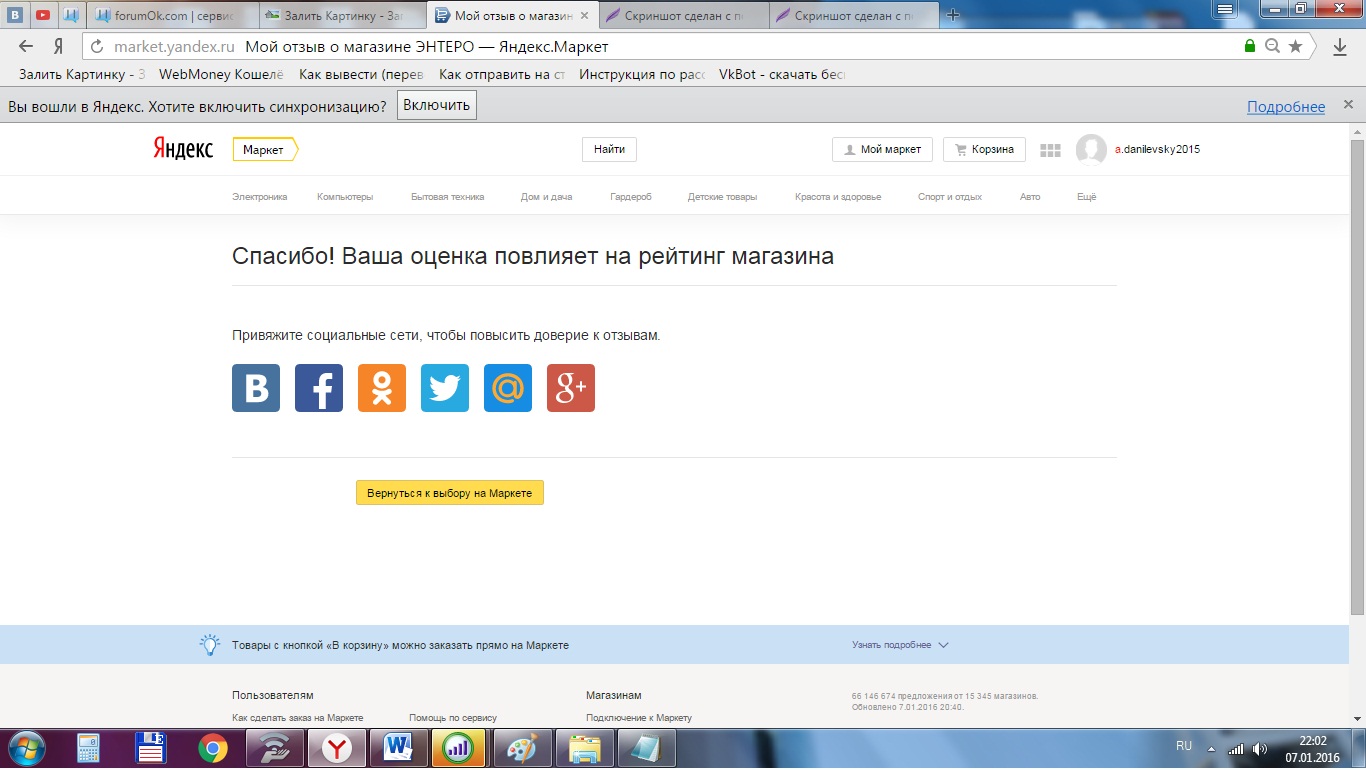Screen dimensions: 1366x770
Task: Click the lightbulb tip icon
Action: 209,645
